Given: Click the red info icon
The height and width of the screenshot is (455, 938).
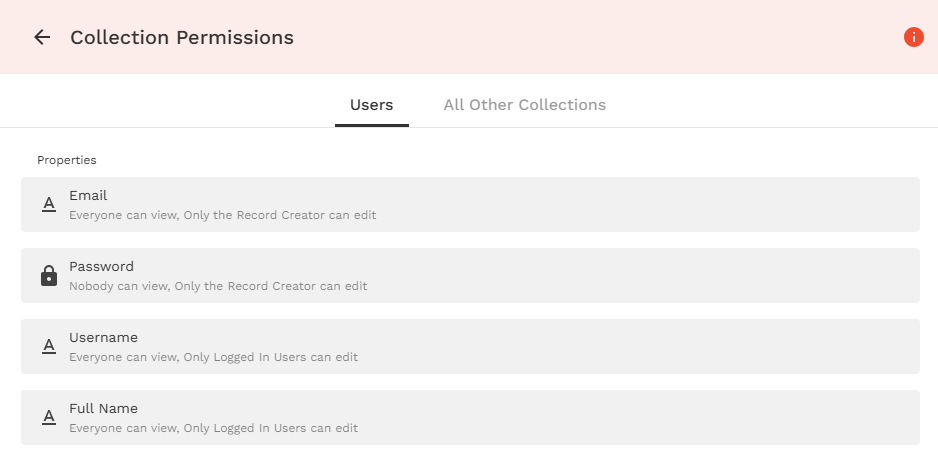Looking at the screenshot, I should (x=913, y=37).
